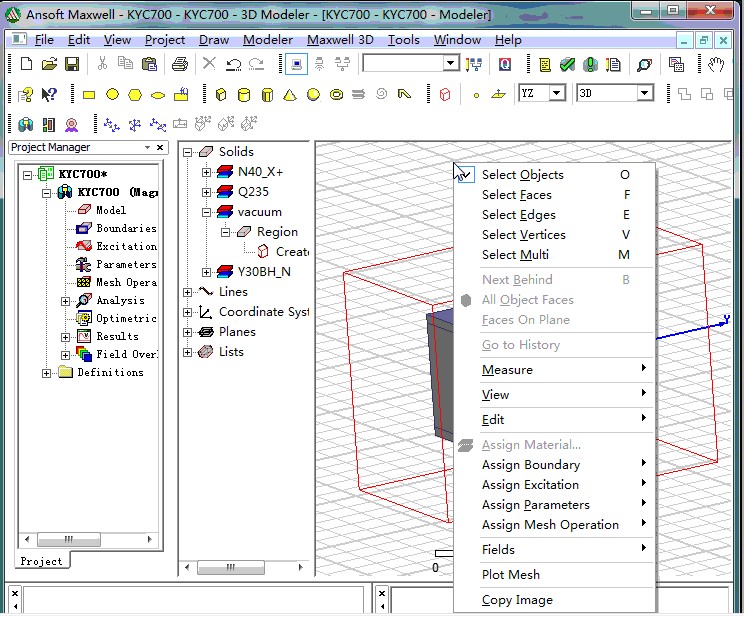Select the Draw regular polygon tool
The height and width of the screenshot is (617, 744).
point(135,95)
